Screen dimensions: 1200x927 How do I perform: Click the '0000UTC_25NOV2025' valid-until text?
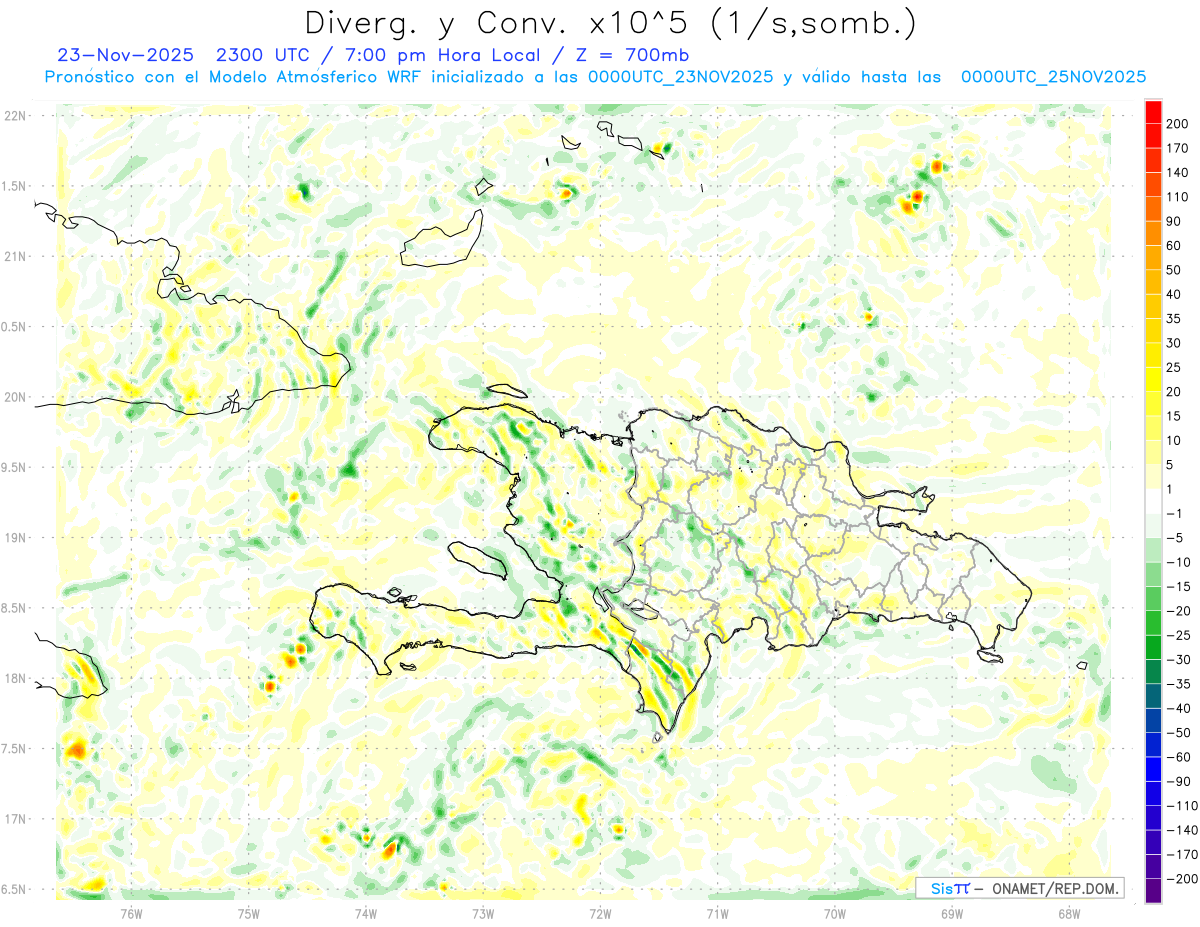click(1053, 77)
